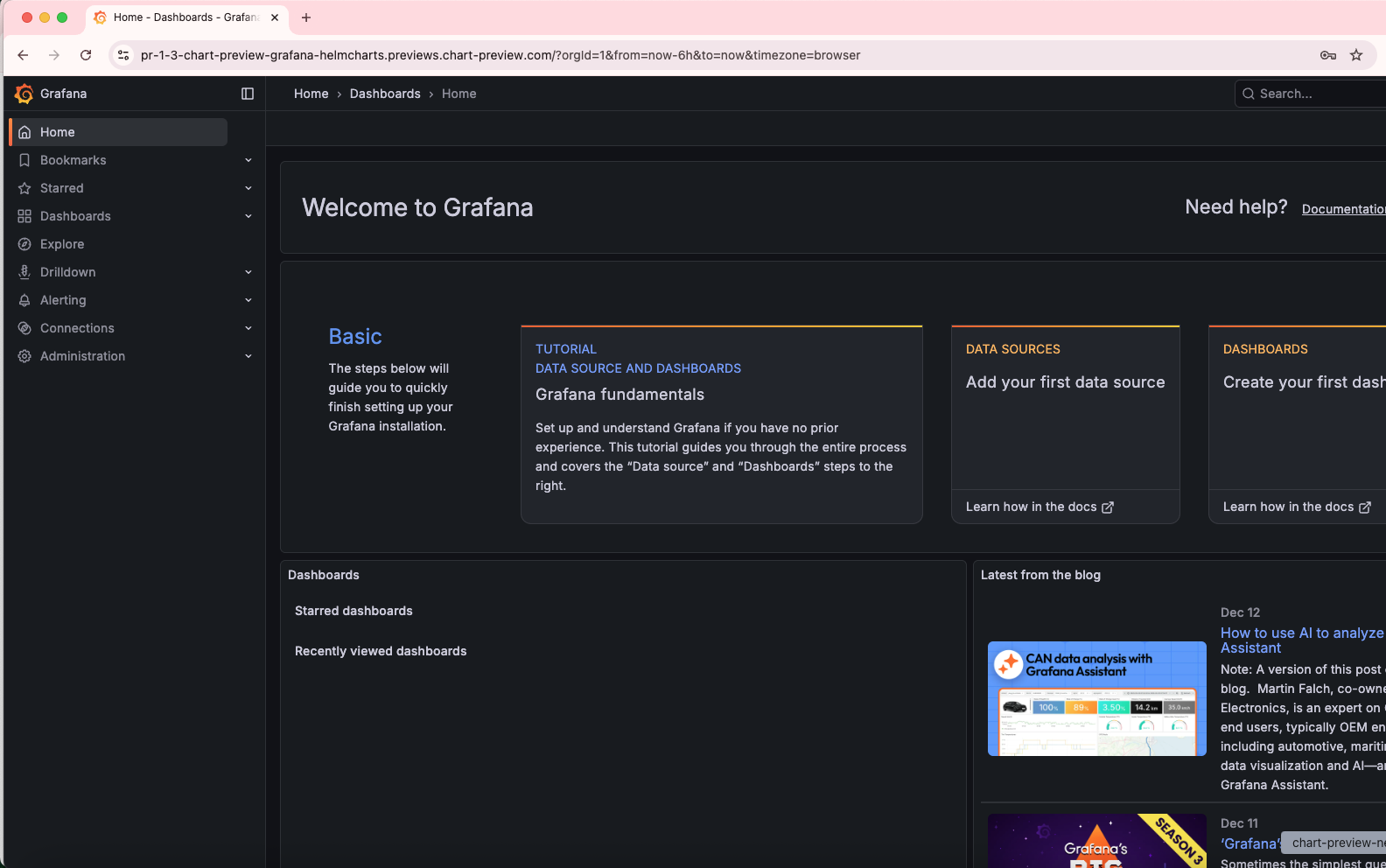Image resolution: width=1386 pixels, height=868 pixels.
Task: Click the Recently viewed dashboards heading
Action: (x=381, y=651)
